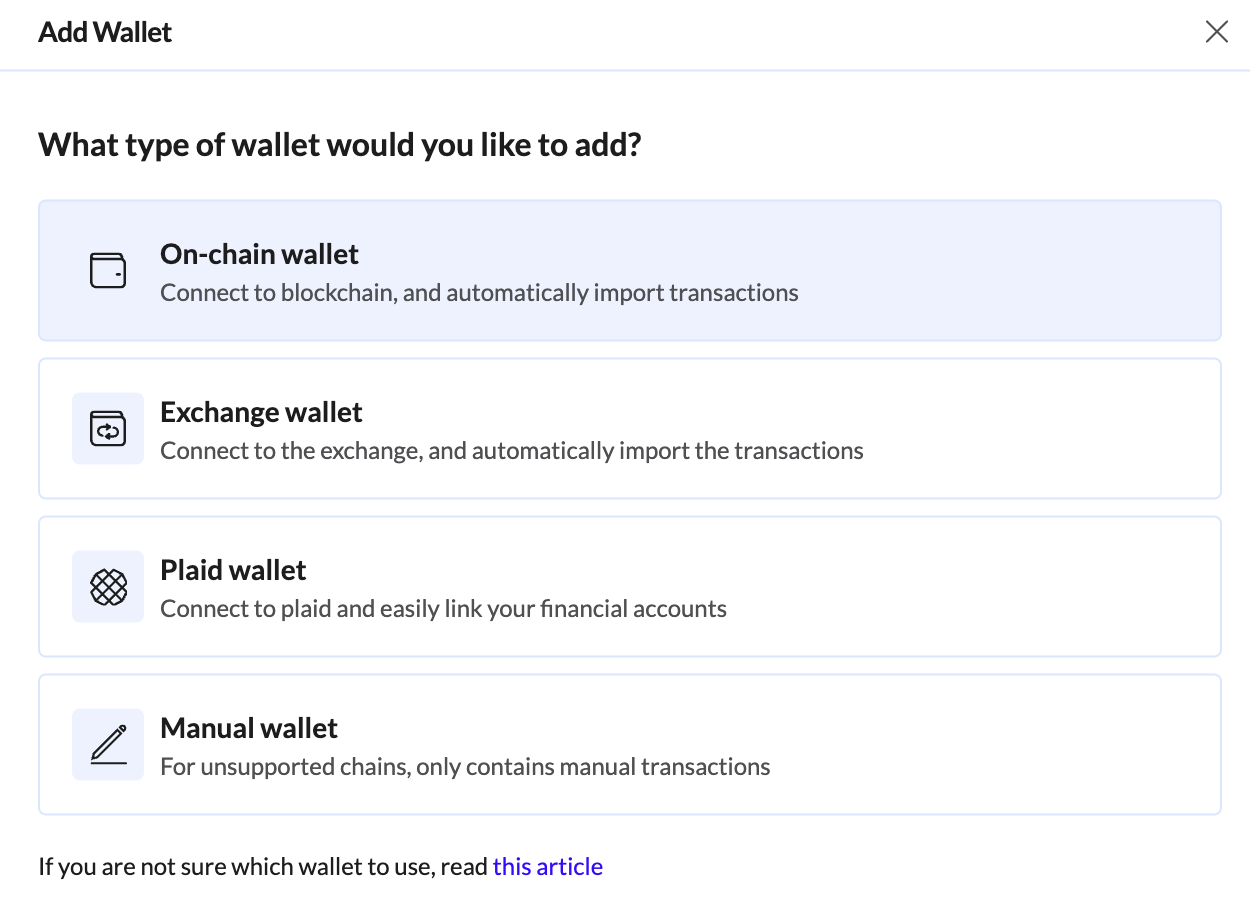The width and height of the screenshot is (1250, 914).
Task: Click the Plaid wallet lattice icon
Action: click(108, 587)
